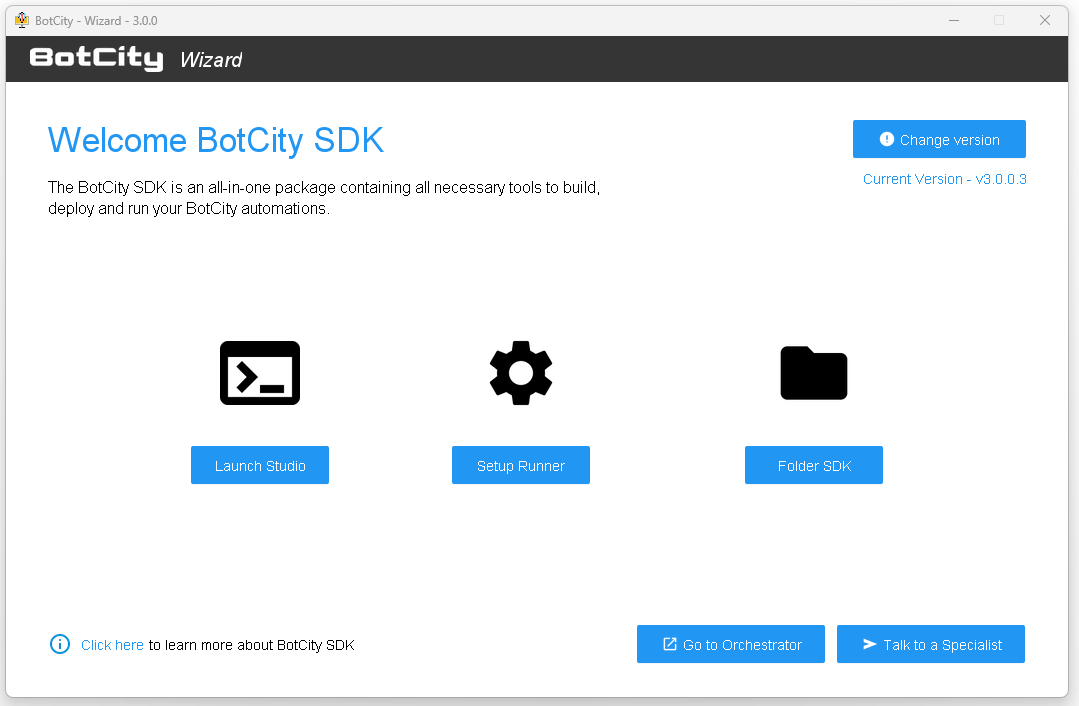
Task: Close the BotCity Wizard window
Action: [x=1044, y=20]
